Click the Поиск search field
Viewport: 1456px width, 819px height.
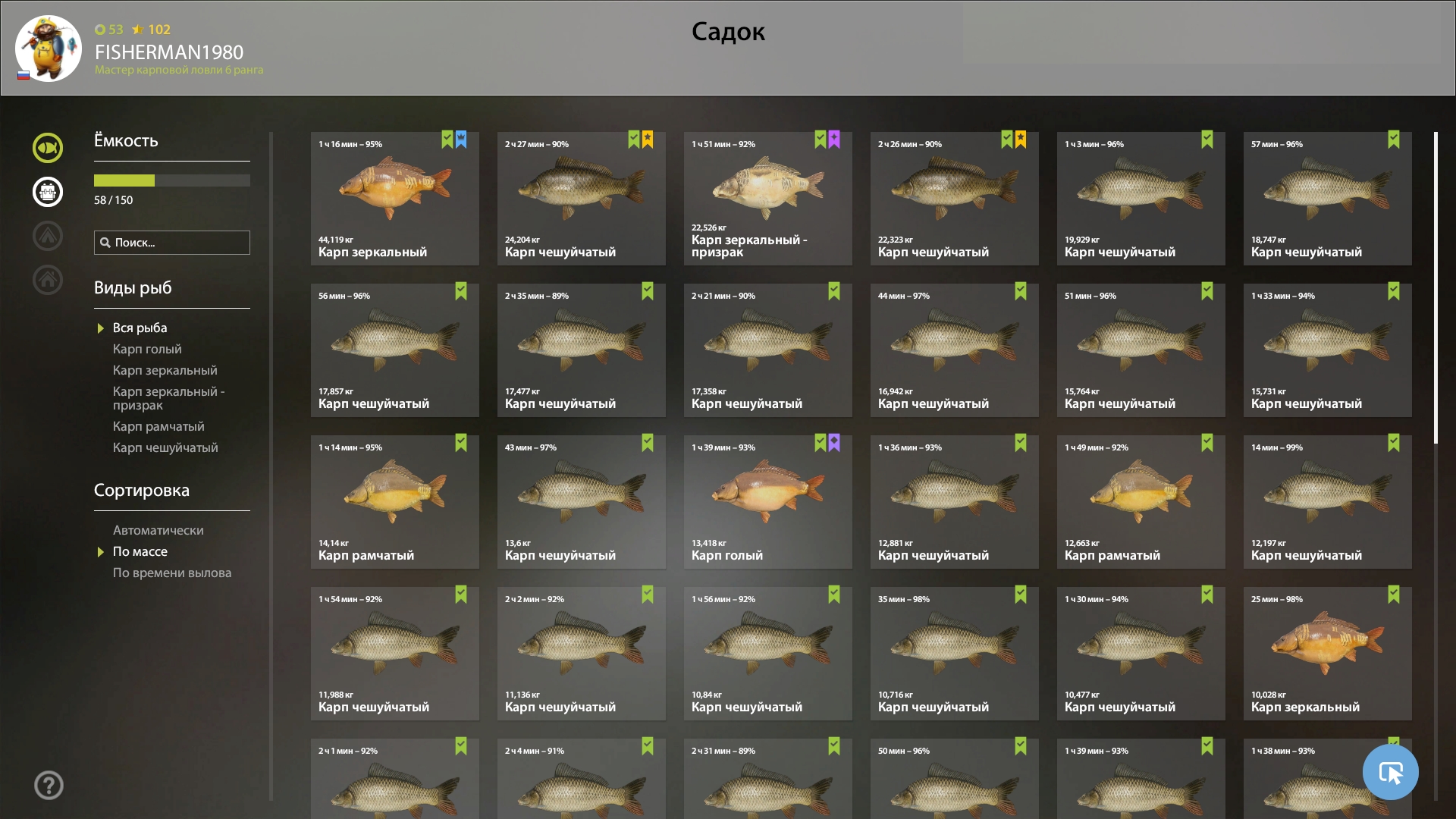[172, 243]
